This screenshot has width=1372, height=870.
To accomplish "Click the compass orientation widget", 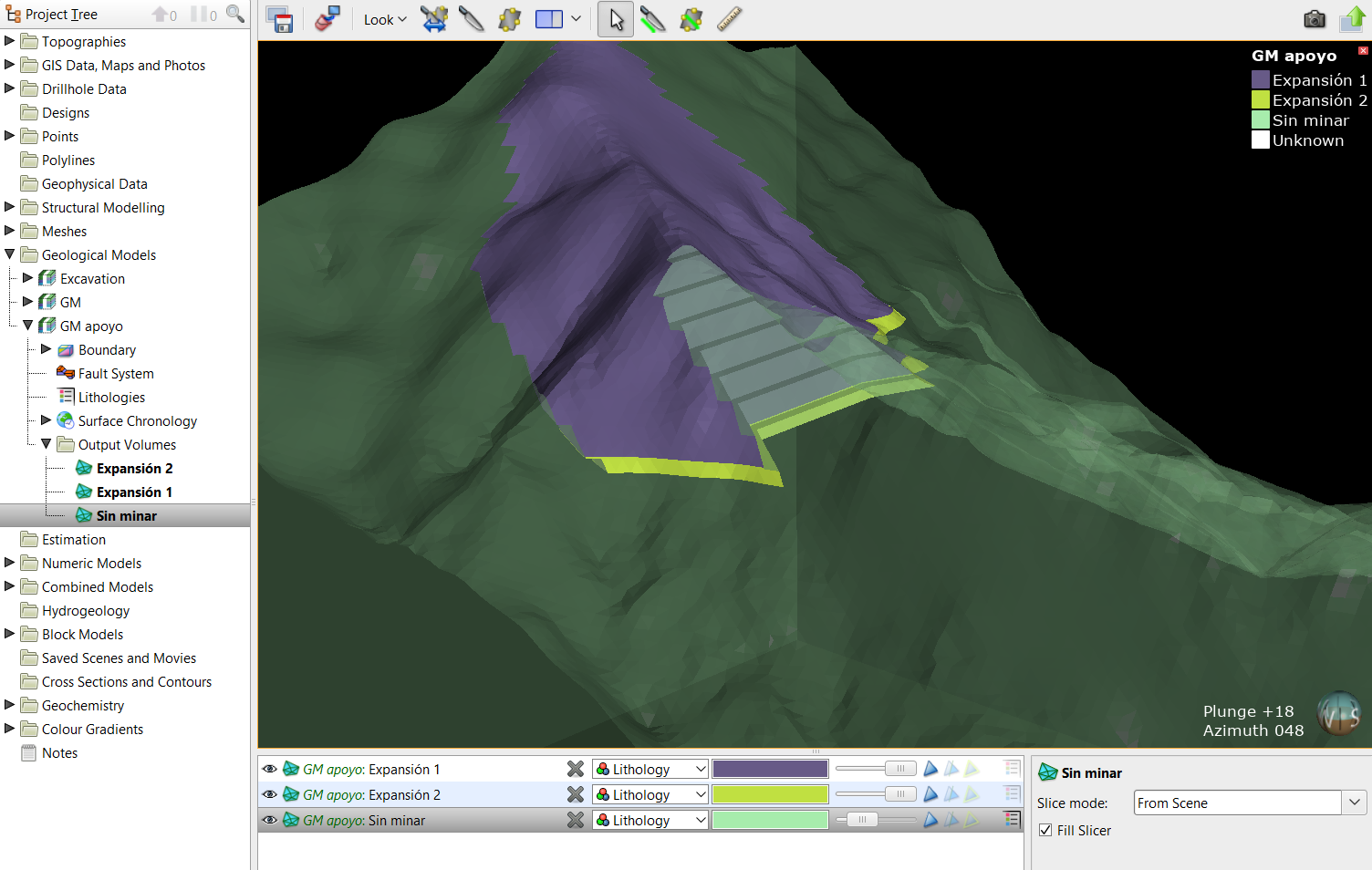I will (1339, 714).
